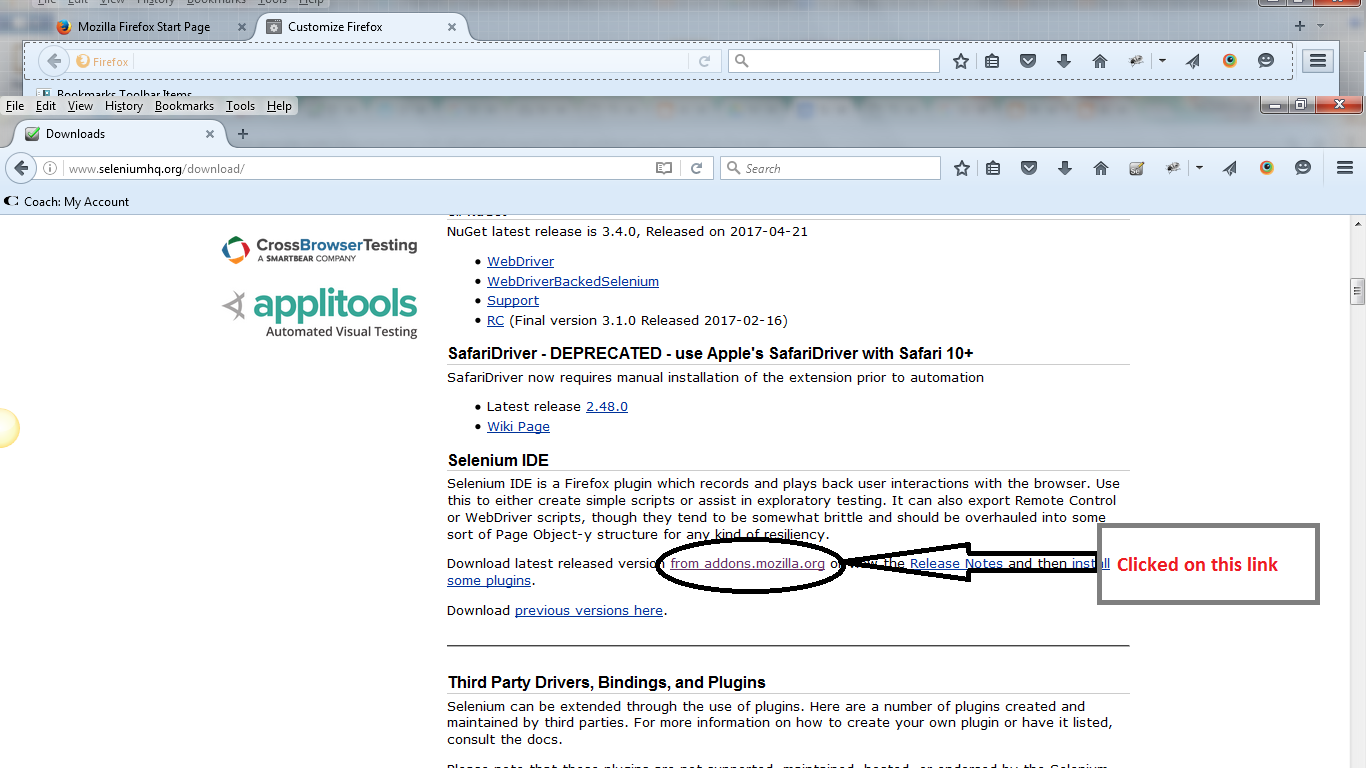Viewport: 1366px width, 768px height.
Task: Click Pocket icon in back window toolbar
Action: tap(1028, 61)
